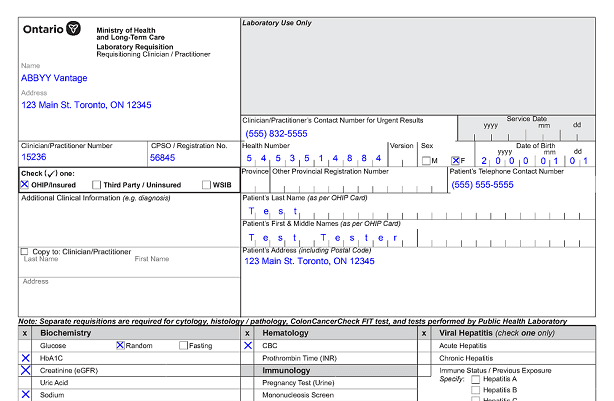The height and width of the screenshot is (401, 614).
Task: Check the Hepatitis A checkbox
Action: pyautogui.click(x=475, y=379)
